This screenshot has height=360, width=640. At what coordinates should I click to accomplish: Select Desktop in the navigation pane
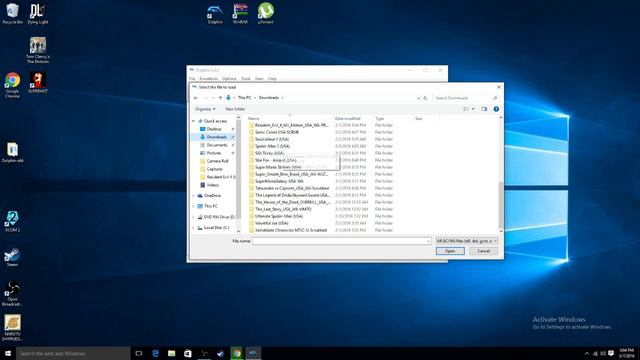coord(214,129)
